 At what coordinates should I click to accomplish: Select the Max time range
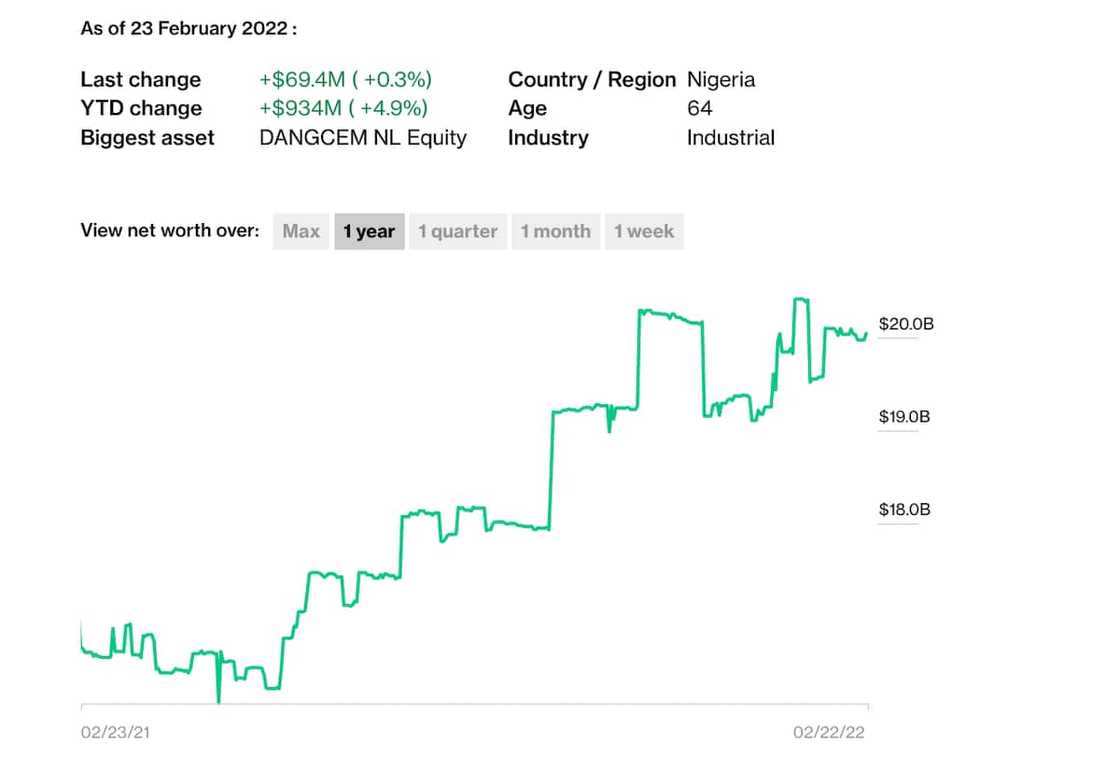tap(300, 231)
